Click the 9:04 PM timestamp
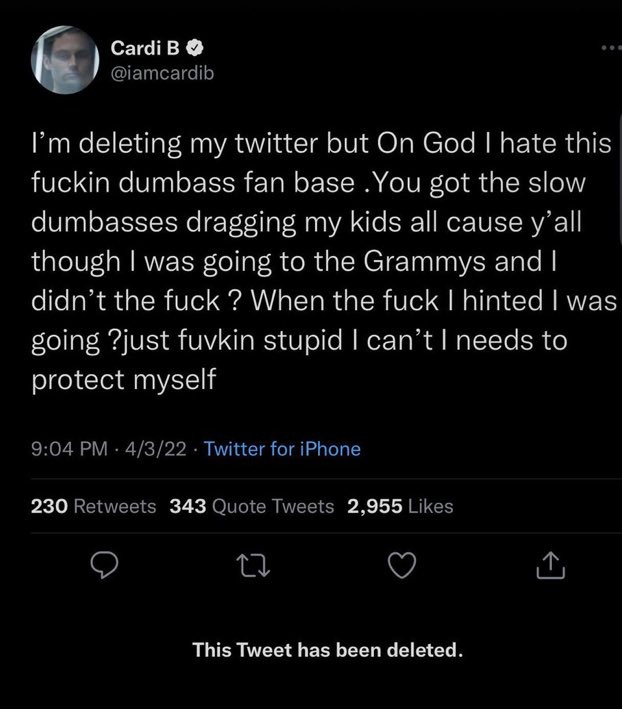This screenshot has height=709, width=622. pyautogui.click(x=71, y=449)
